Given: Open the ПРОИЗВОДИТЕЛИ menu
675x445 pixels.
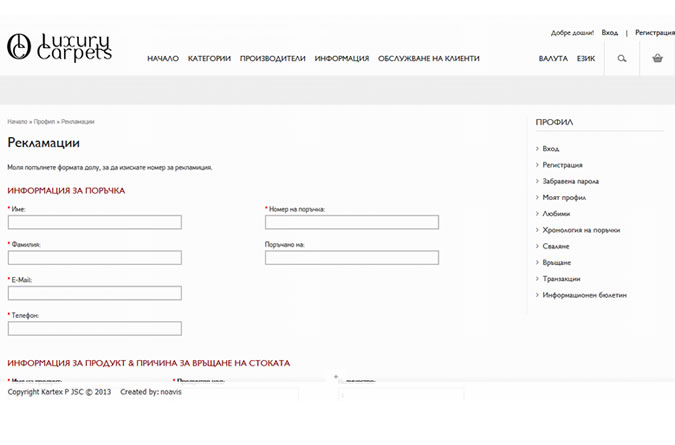Looking at the screenshot, I should tap(272, 59).
